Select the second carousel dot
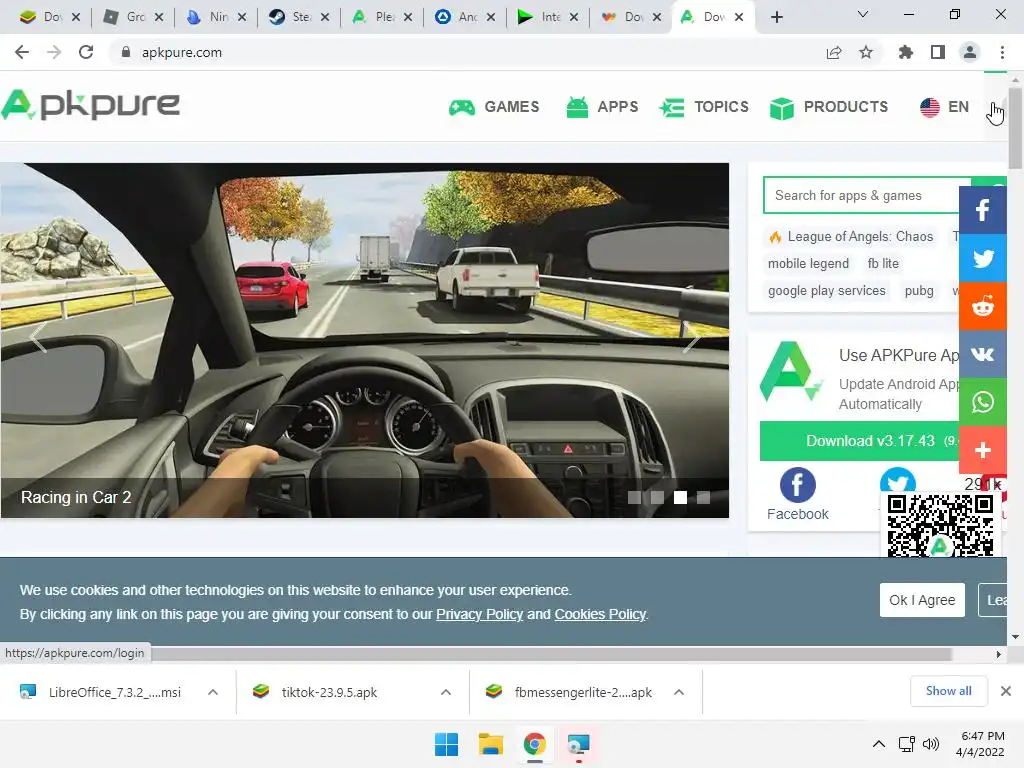The width and height of the screenshot is (1024, 768). pyautogui.click(x=657, y=498)
